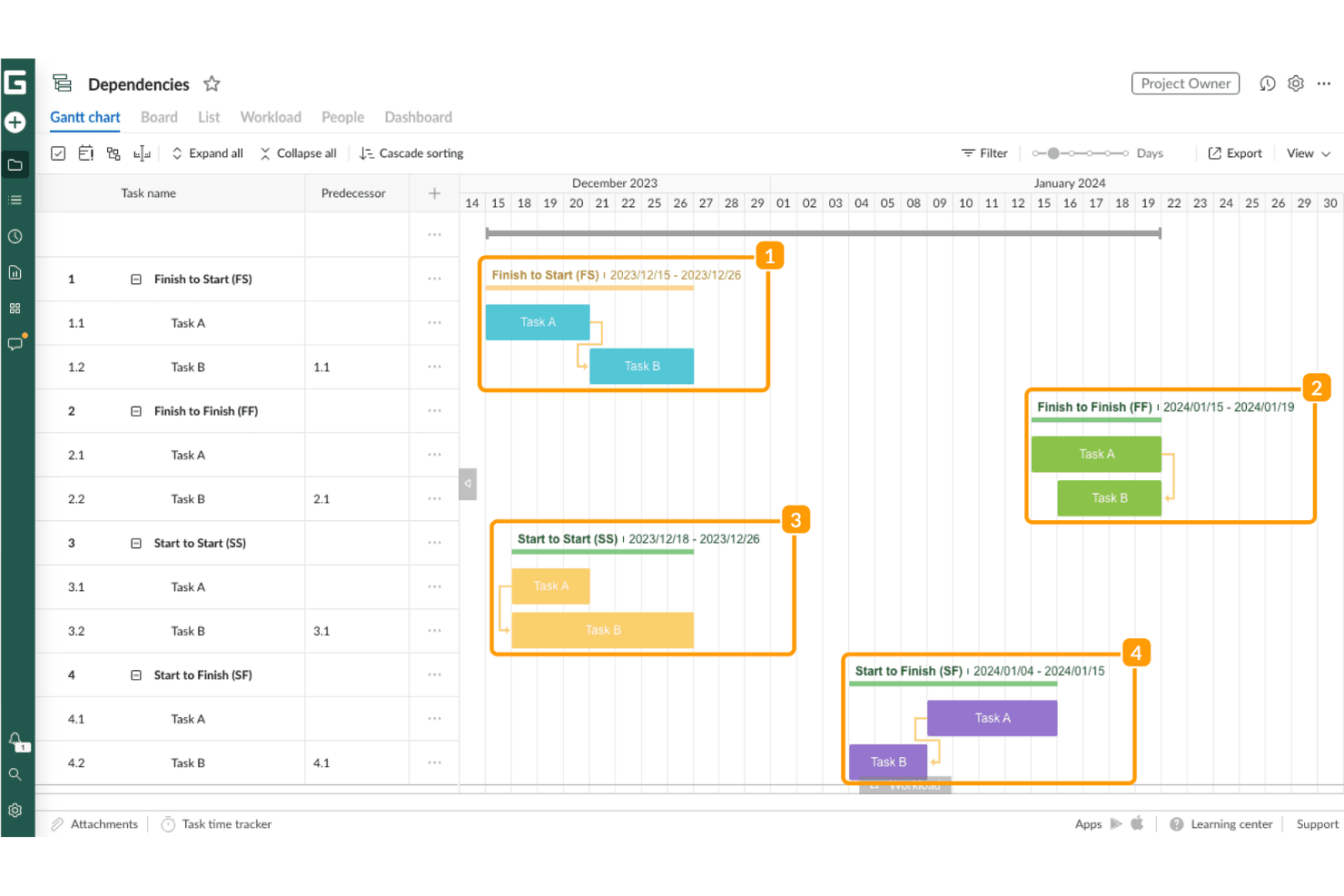Click Collapse all button
Image resolution: width=1344 pixels, height=896 pixels.
pyautogui.click(x=298, y=153)
